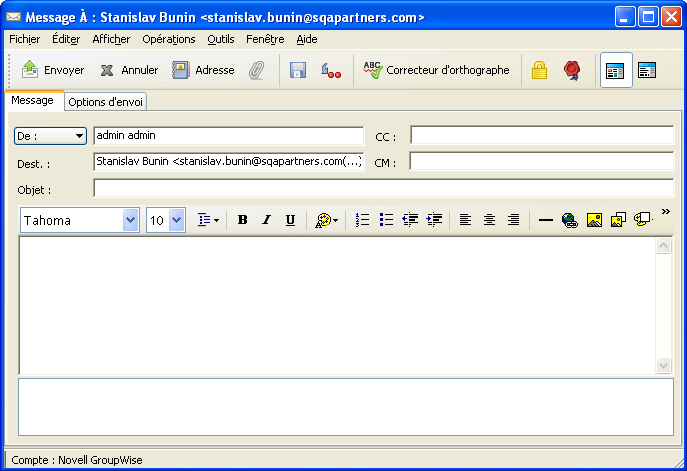Click the decrease indent icon
The image size is (687, 471).
tap(410, 220)
